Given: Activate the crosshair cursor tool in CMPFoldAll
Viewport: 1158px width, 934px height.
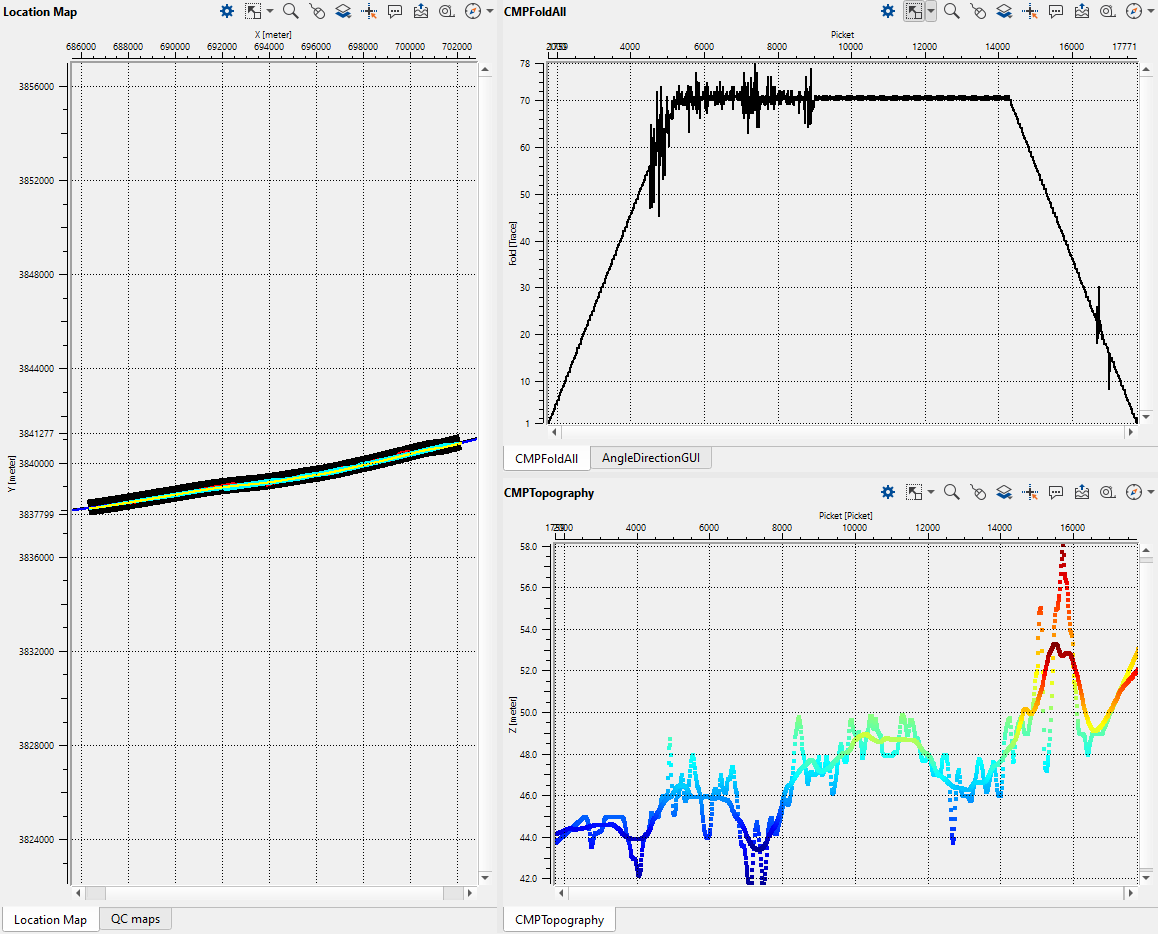Looking at the screenshot, I should pos(1030,12).
